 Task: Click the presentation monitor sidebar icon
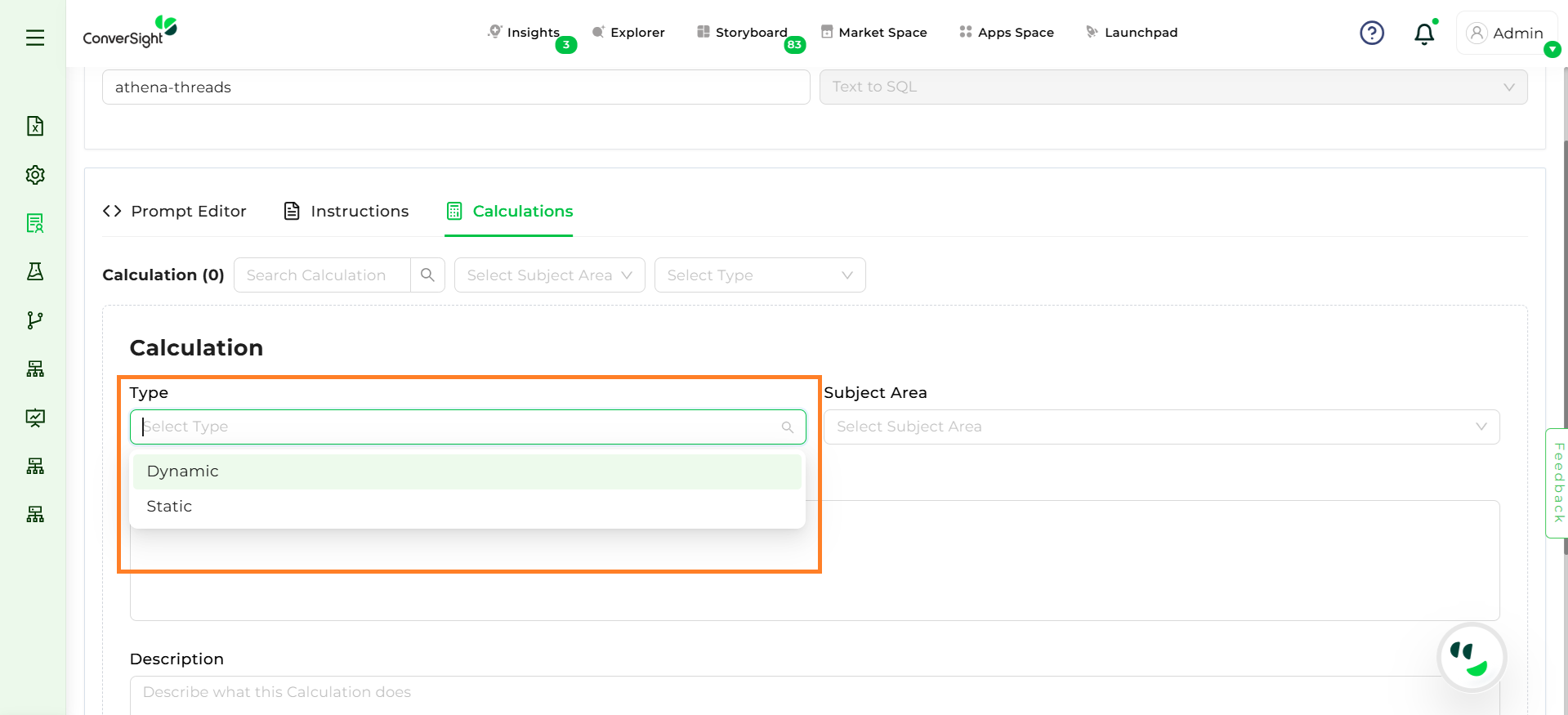pos(35,418)
